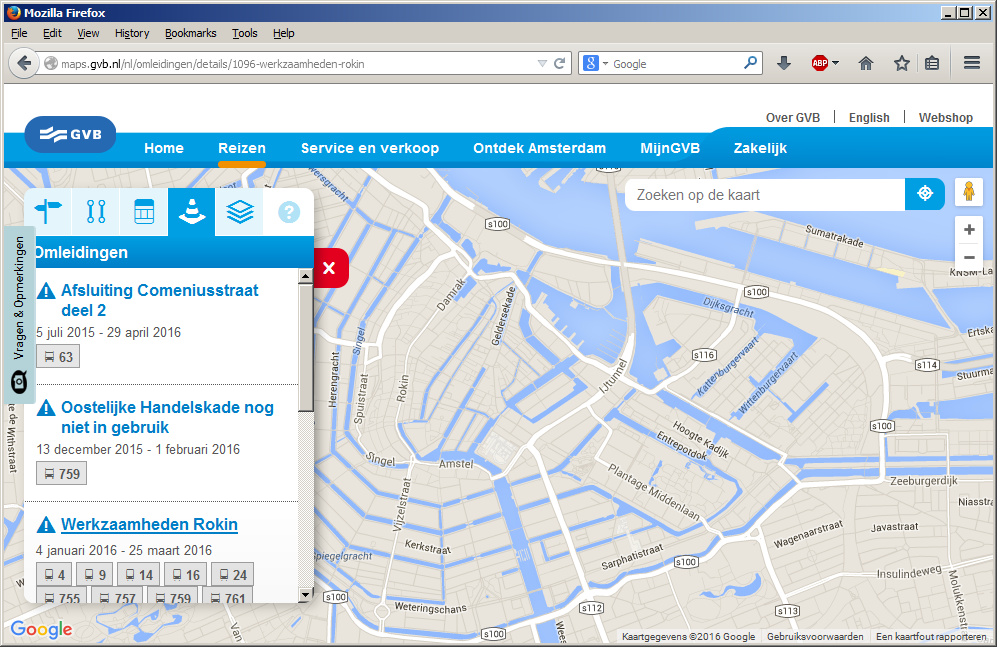Screen dimensions: 997x647
Task: Open Zakelijk section
Action: [x=760, y=148]
